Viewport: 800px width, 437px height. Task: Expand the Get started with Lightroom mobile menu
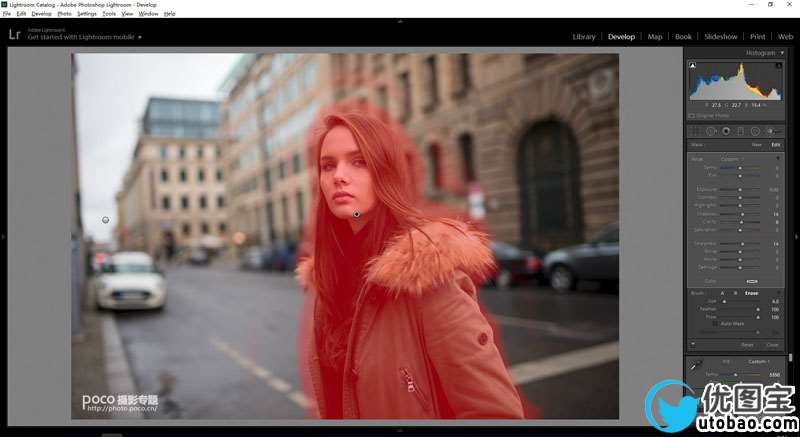(x=140, y=37)
